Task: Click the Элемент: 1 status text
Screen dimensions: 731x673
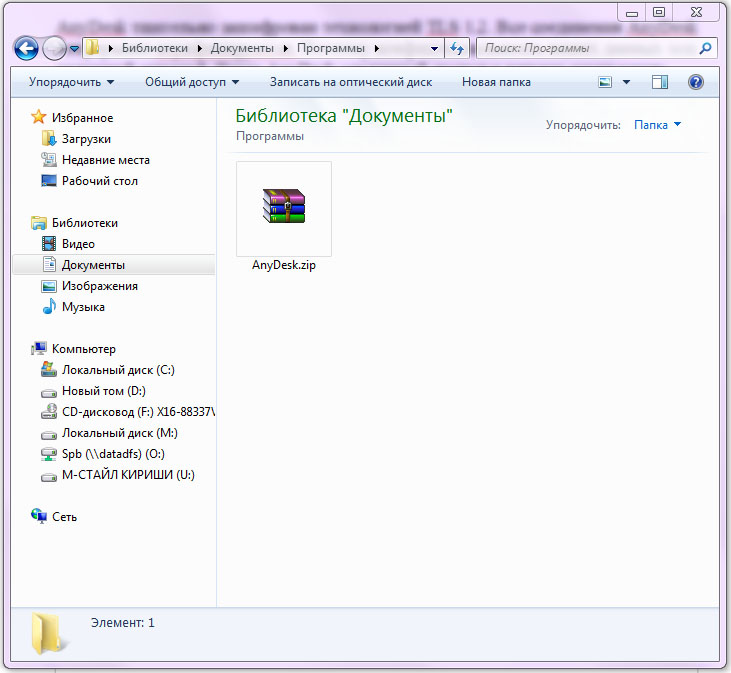Action: (123, 623)
